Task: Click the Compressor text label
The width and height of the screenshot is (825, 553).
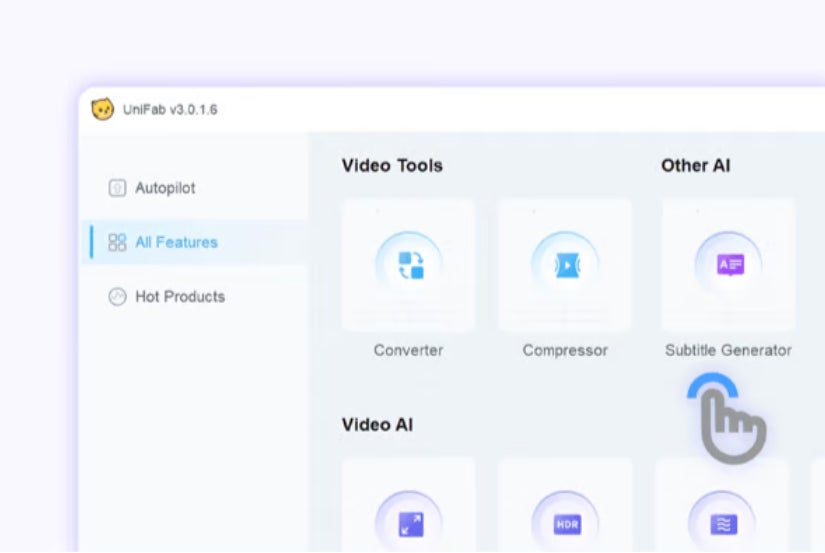Action: [x=565, y=350]
